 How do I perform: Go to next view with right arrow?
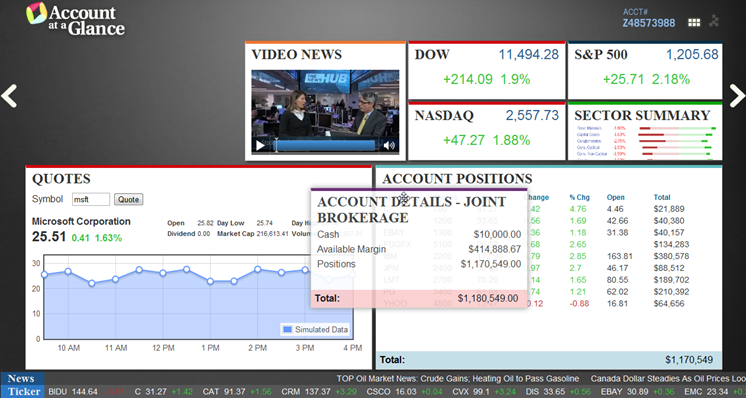click(737, 96)
